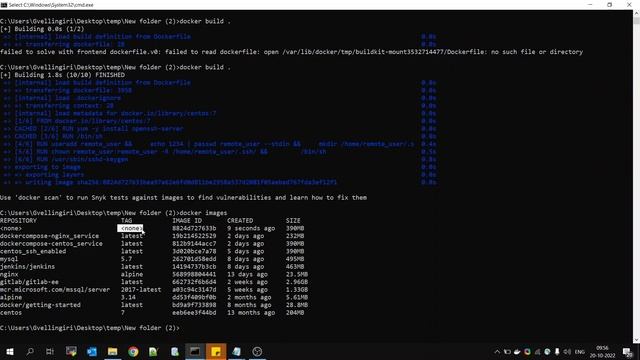Click the 13 months ago created value

251,313
